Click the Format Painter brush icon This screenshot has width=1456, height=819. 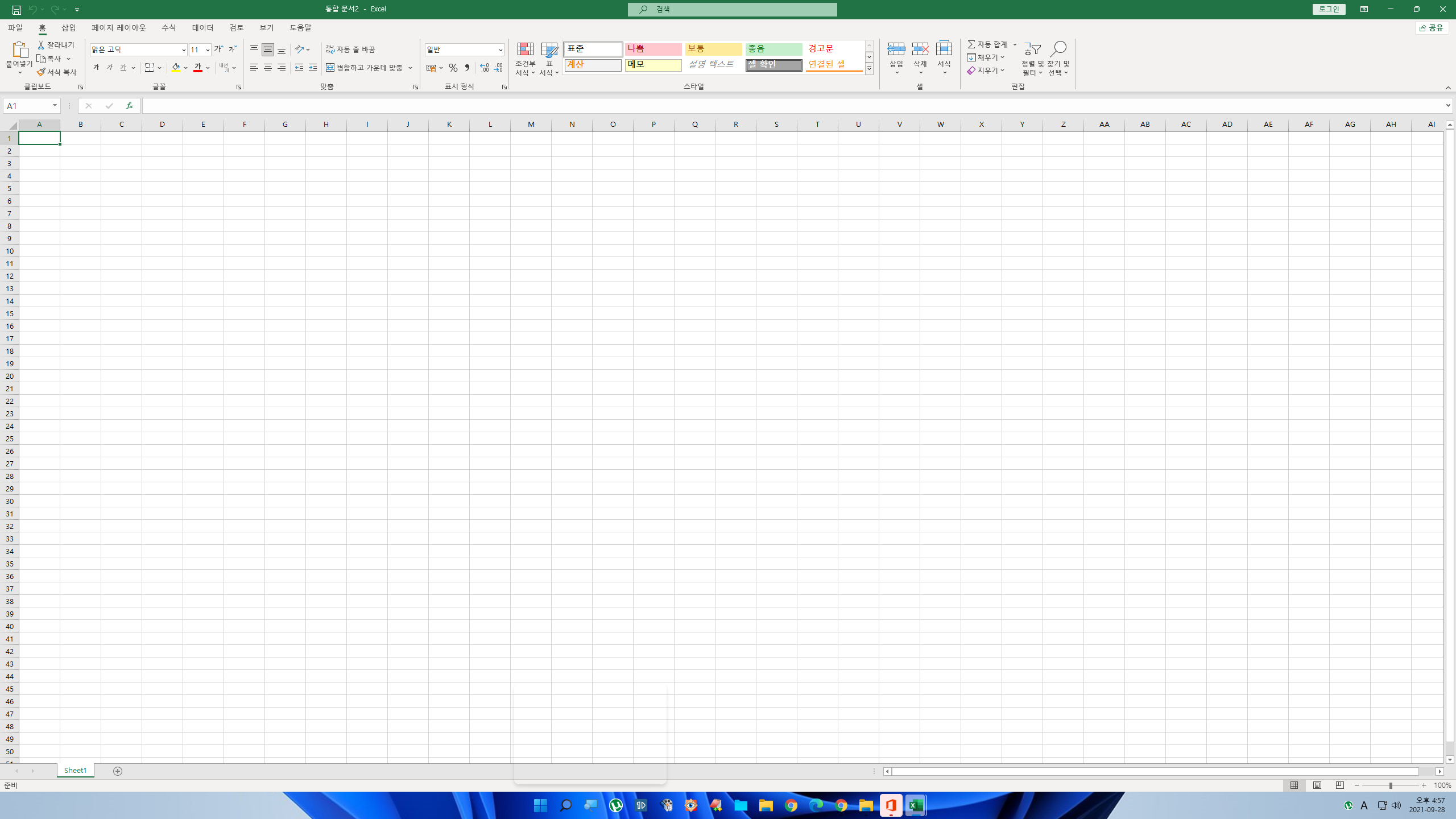click(x=41, y=72)
